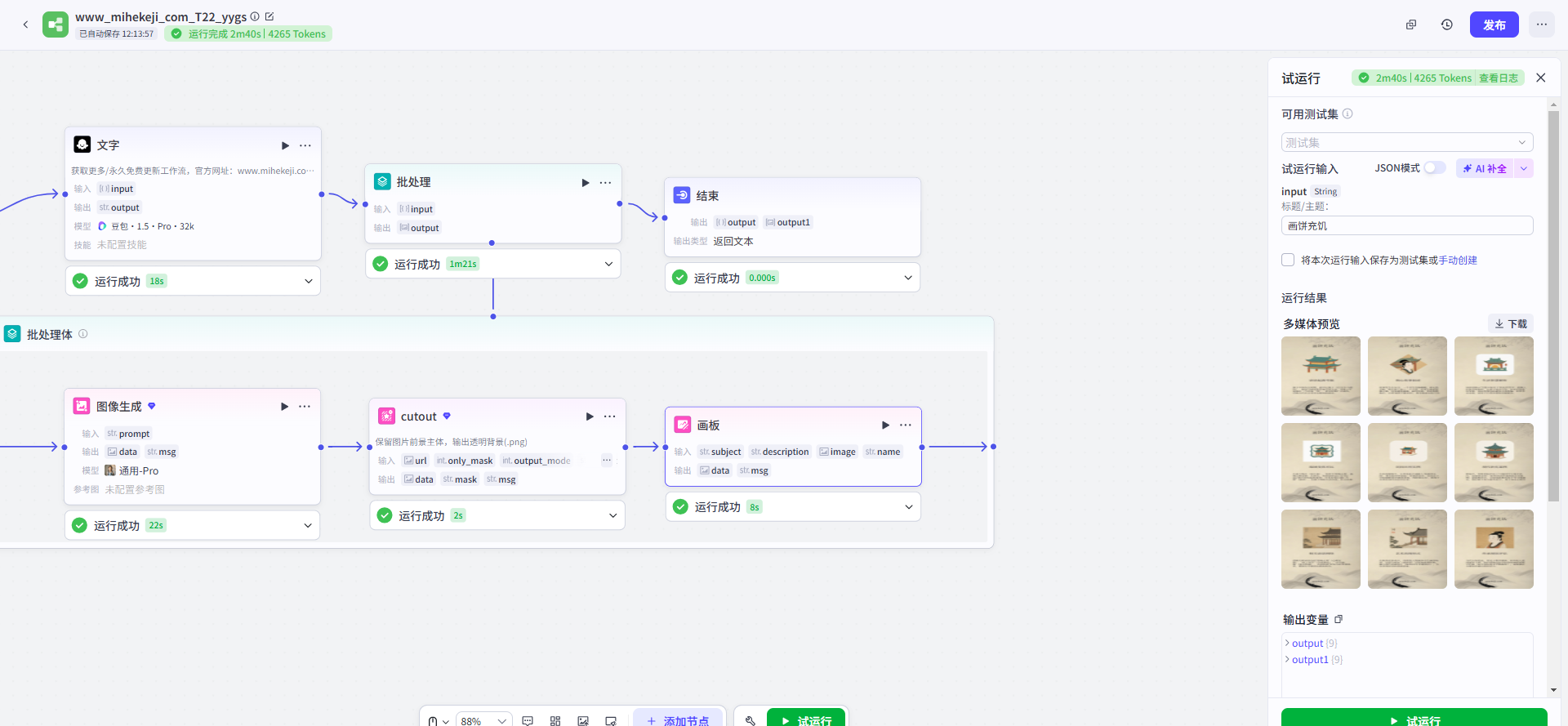
Task: Click the 发布 publish button
Action: (x=1494, y=24)
